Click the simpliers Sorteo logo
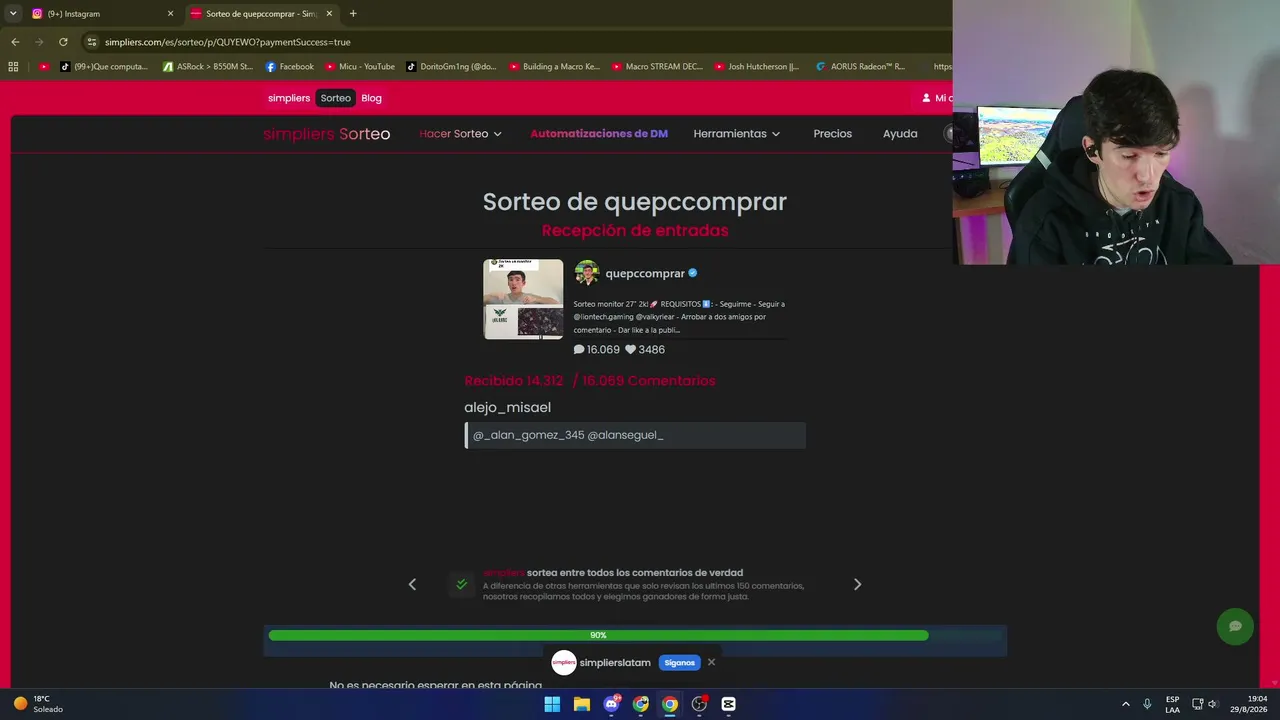Image resolution: width=1280 pixels, height=720 pixels. point(327,134)
